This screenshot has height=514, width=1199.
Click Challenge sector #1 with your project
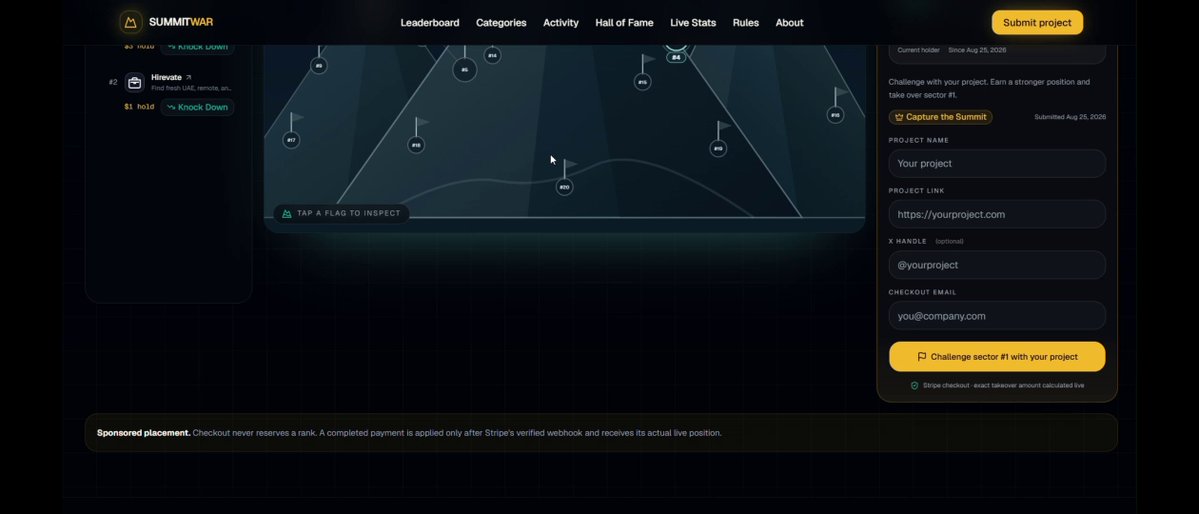pos(997,356)
